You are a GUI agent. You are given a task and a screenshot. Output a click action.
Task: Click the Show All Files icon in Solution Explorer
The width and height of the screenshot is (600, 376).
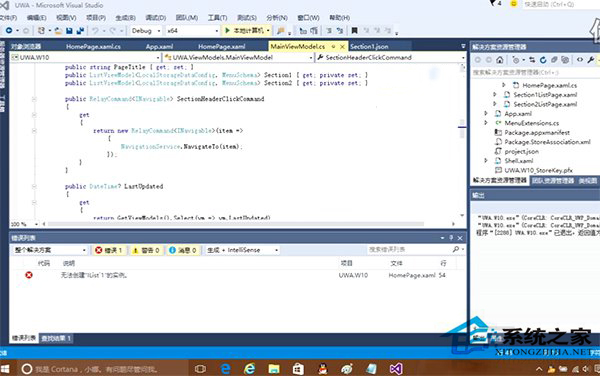[565, 60]
